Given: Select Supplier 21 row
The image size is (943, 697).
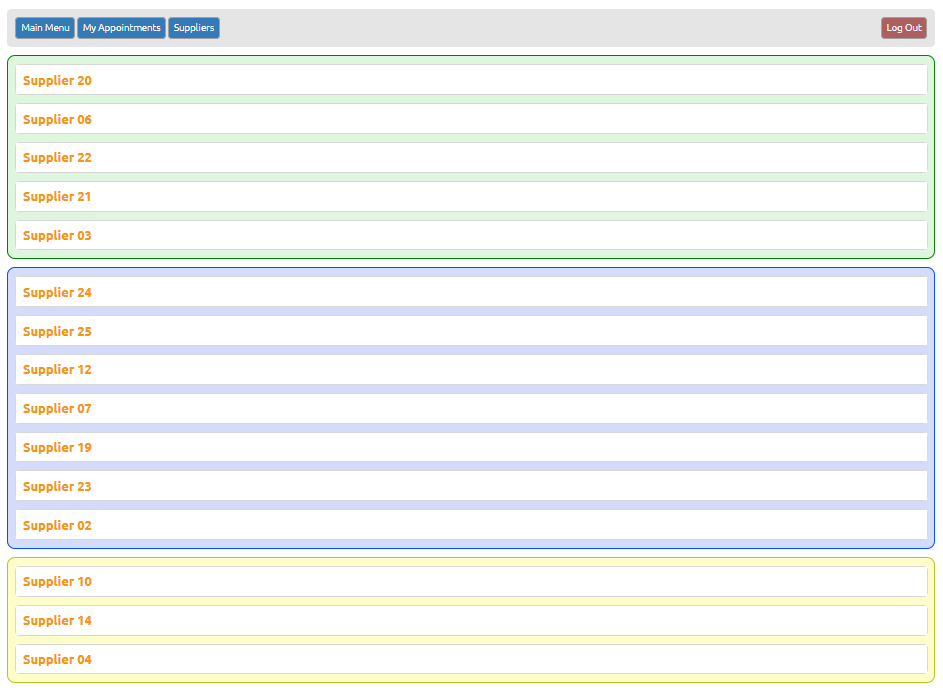Looking at the screenshot, I should point(471,197).
